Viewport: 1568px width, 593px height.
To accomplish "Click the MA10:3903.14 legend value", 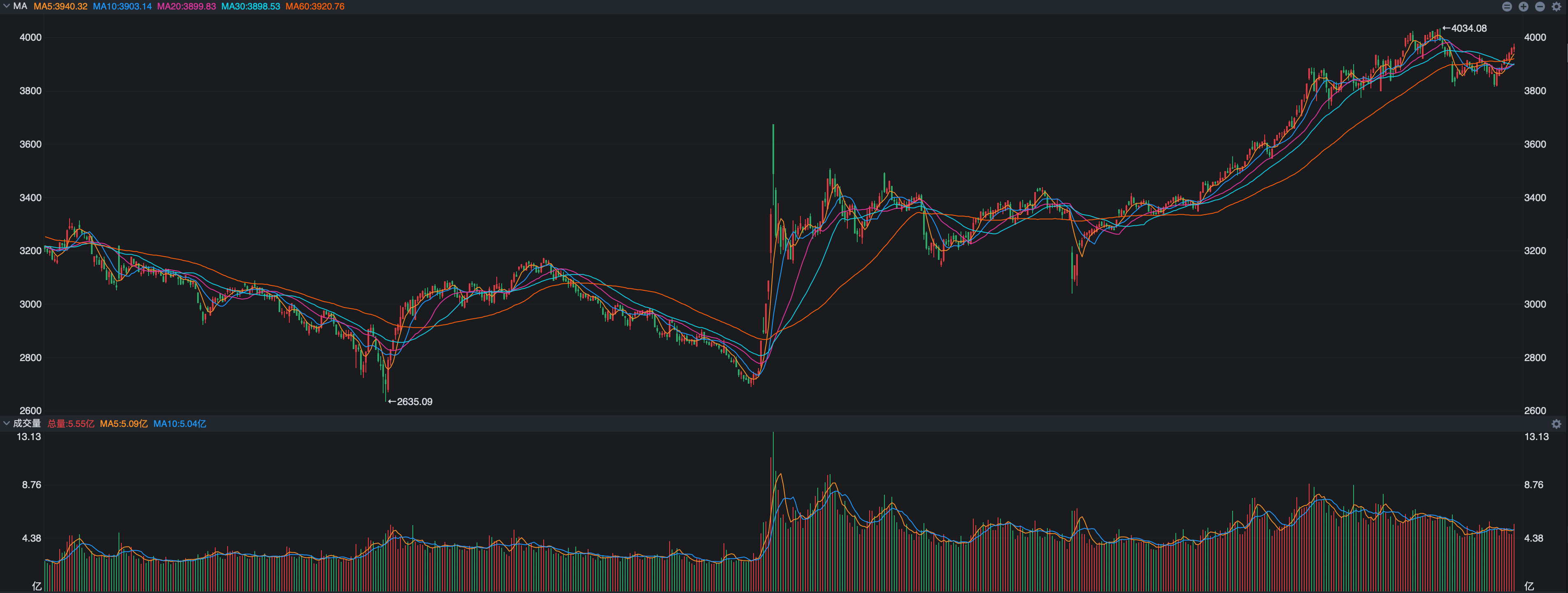I will [x=122, y=7].
